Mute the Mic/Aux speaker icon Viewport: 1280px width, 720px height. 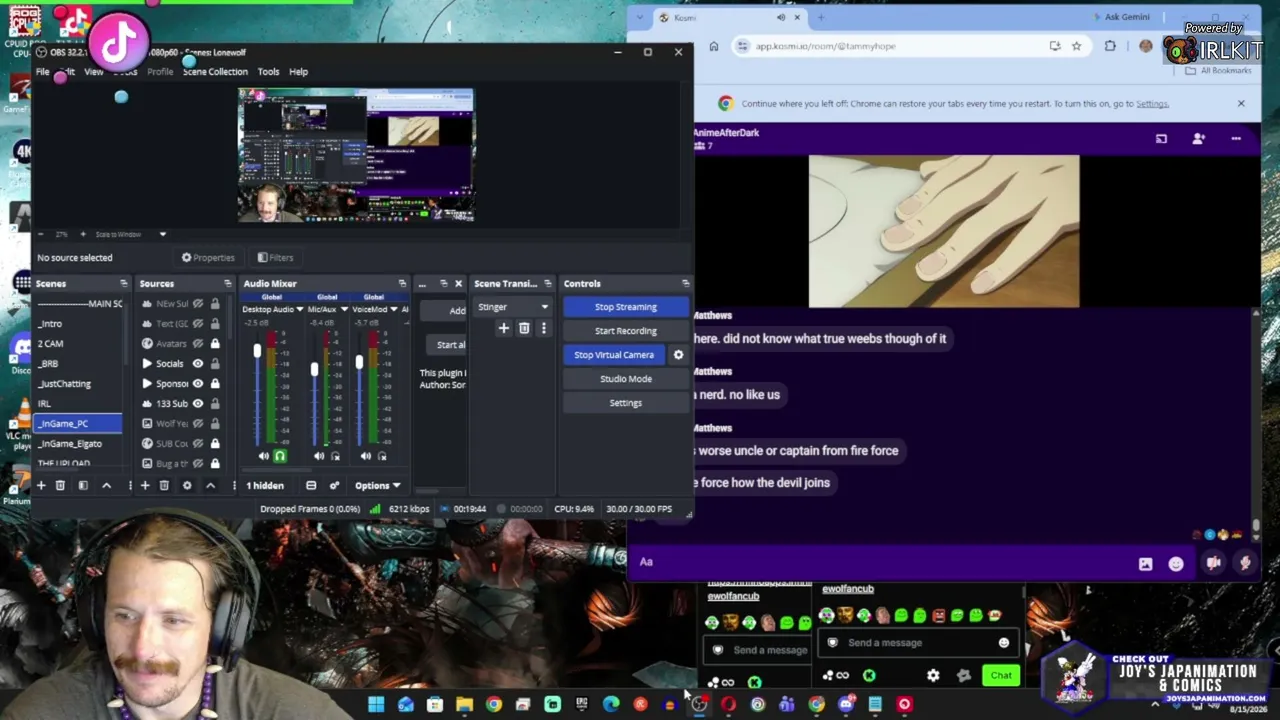319,456
